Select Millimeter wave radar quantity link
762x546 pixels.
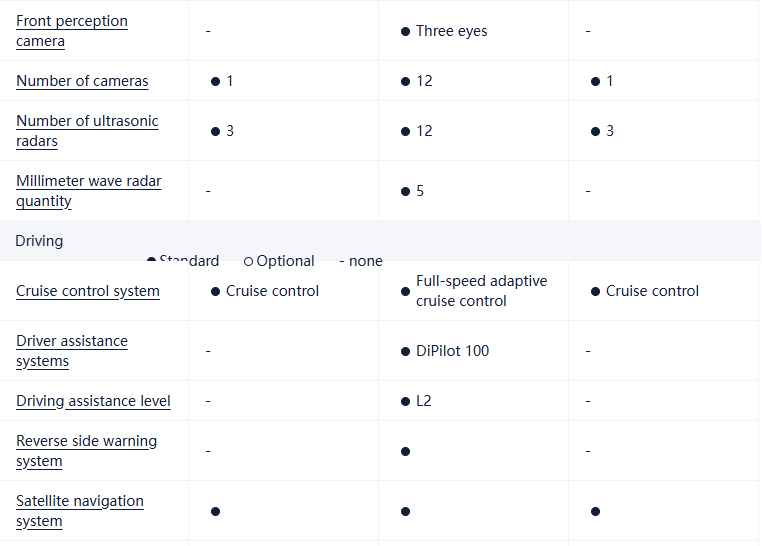point(88,191)
